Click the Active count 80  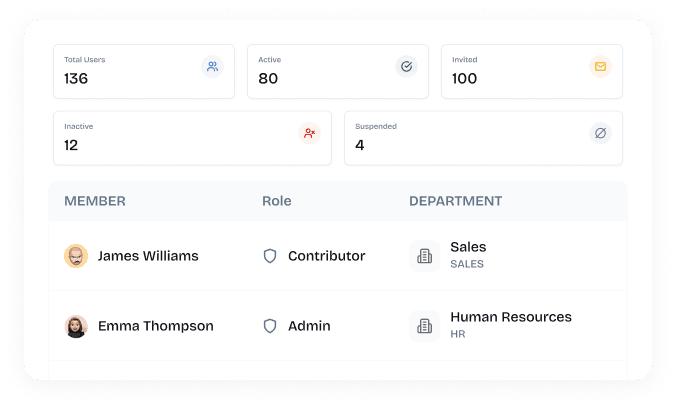coord(268,78)
